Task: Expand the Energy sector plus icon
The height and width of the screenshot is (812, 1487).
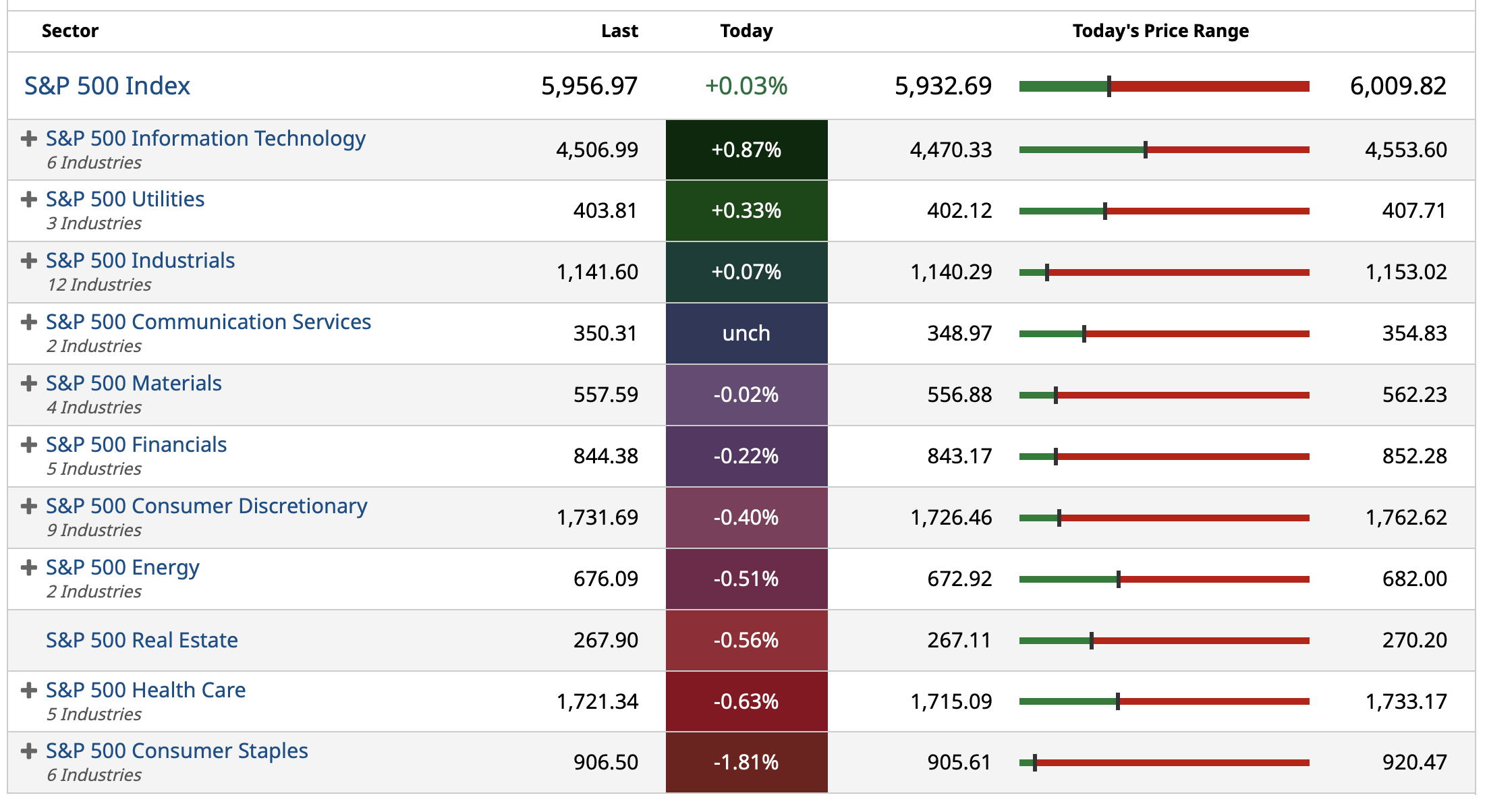Action: (x=28, y=568)
